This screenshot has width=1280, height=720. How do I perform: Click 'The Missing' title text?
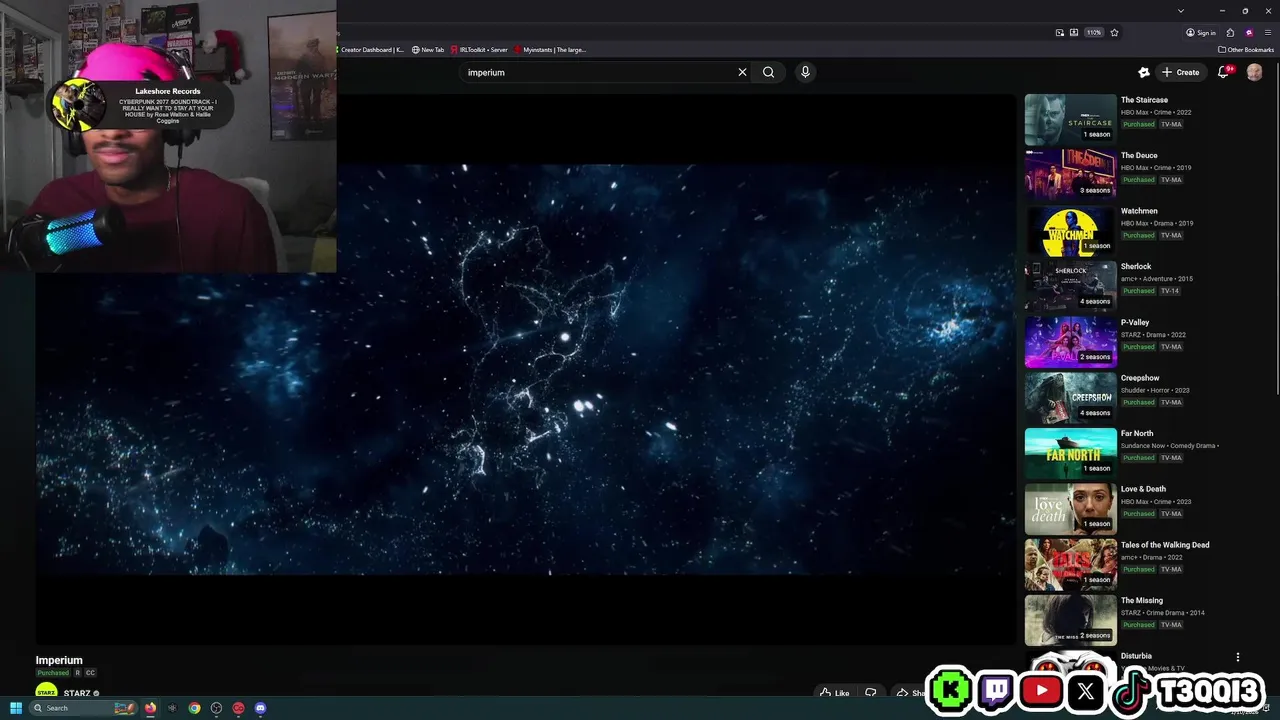(1142, 601)
